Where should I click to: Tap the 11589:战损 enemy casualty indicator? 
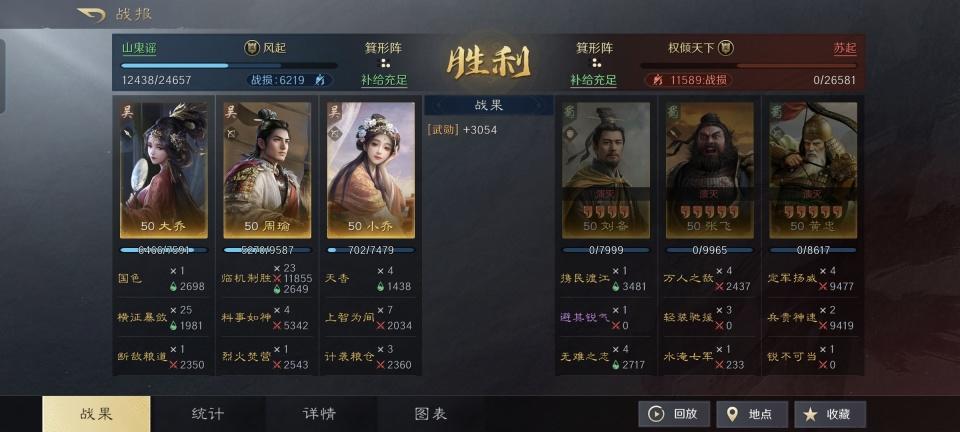(x=688, y=80)
